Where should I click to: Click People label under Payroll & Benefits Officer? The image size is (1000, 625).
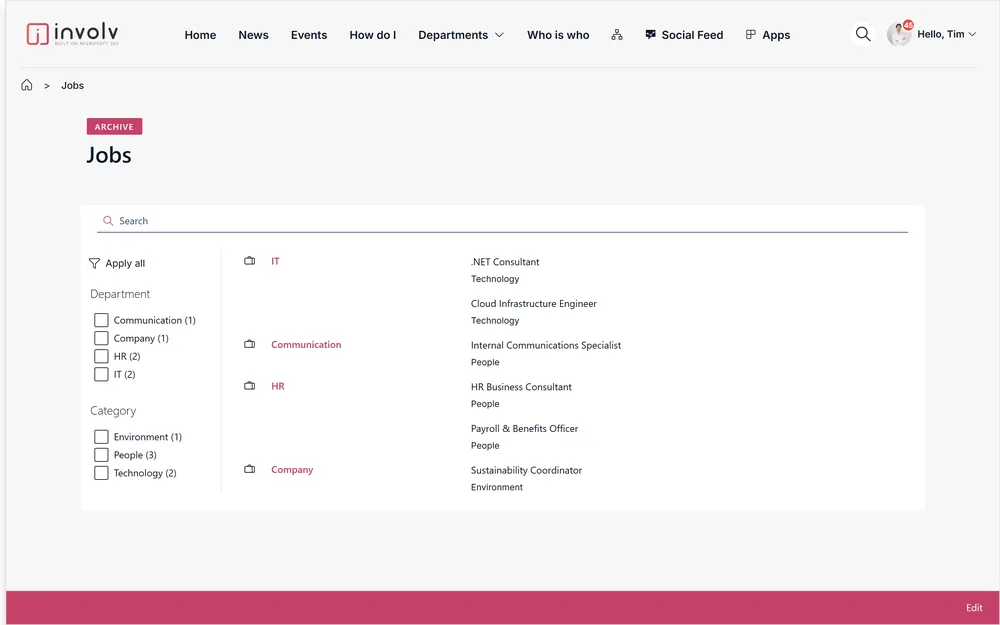[485, 445]
